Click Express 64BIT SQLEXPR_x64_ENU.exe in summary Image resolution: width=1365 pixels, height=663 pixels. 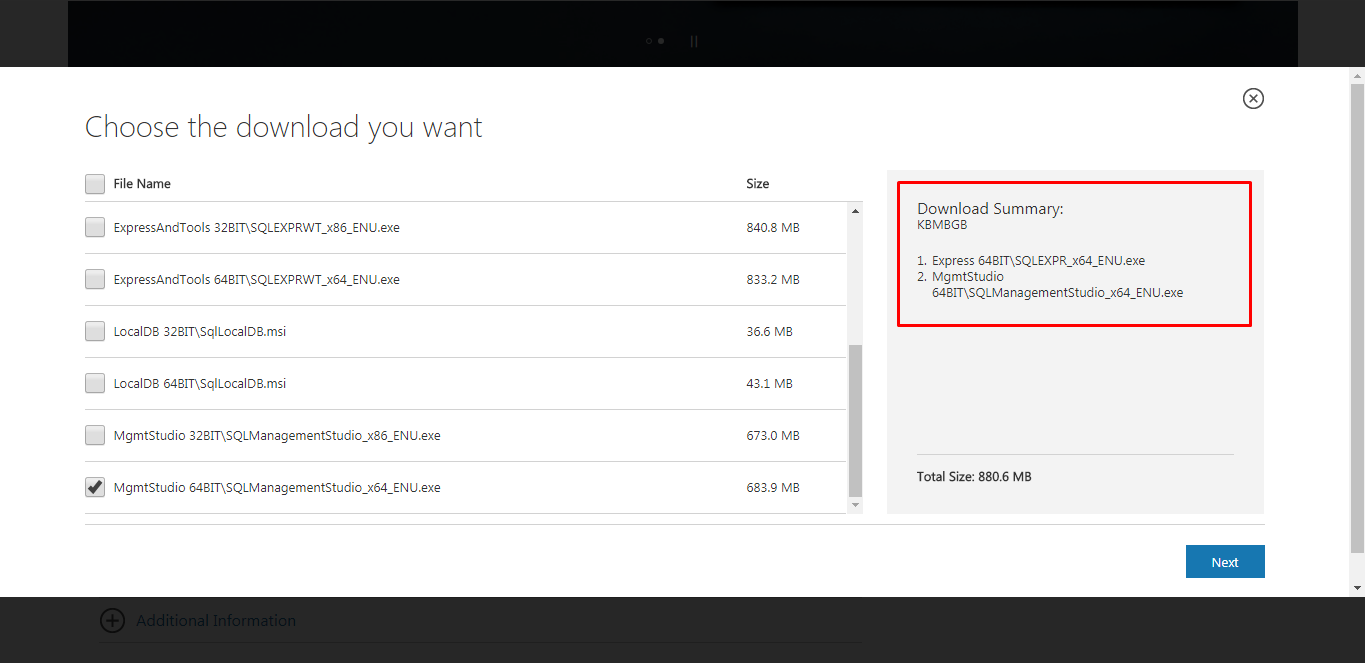point(1038,260)
